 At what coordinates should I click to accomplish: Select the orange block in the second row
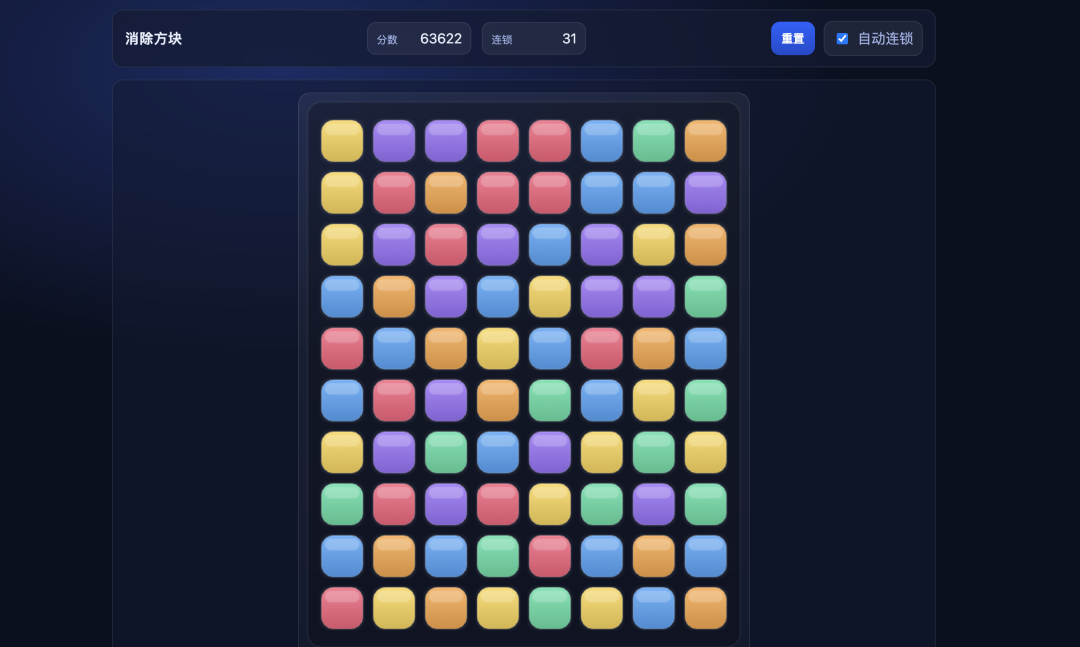coord(446,193)
